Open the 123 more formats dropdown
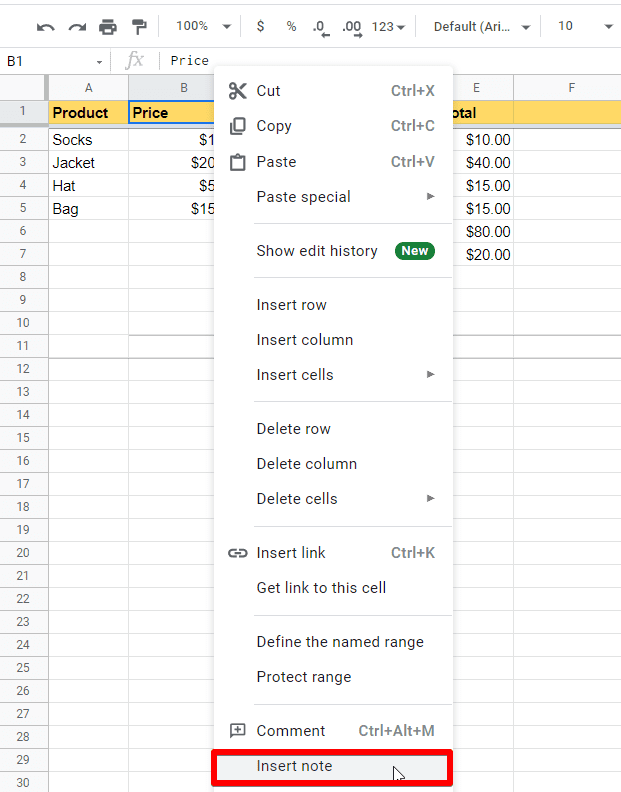 (388, 26)
